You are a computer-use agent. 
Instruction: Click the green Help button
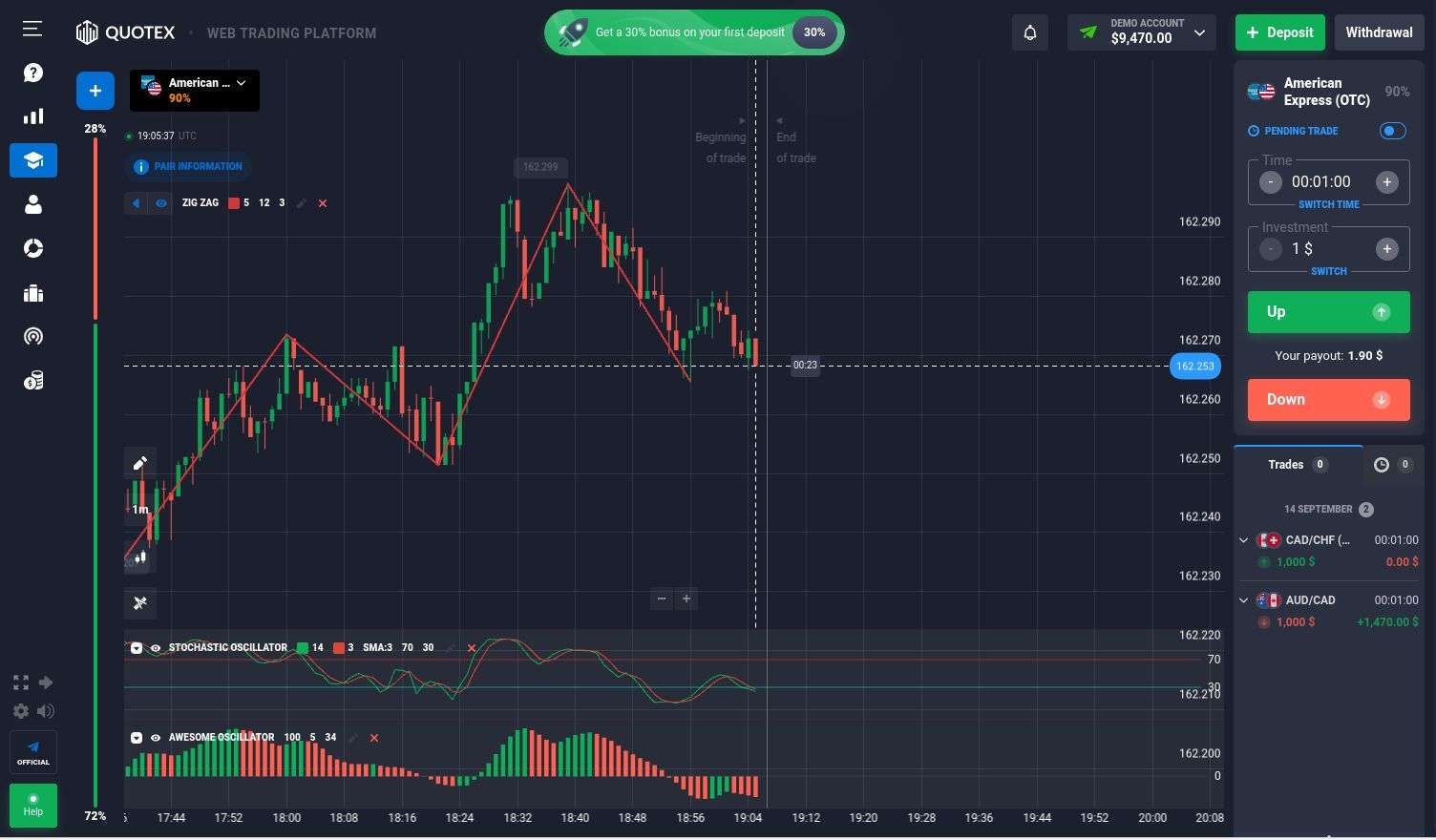pos(33,806)
